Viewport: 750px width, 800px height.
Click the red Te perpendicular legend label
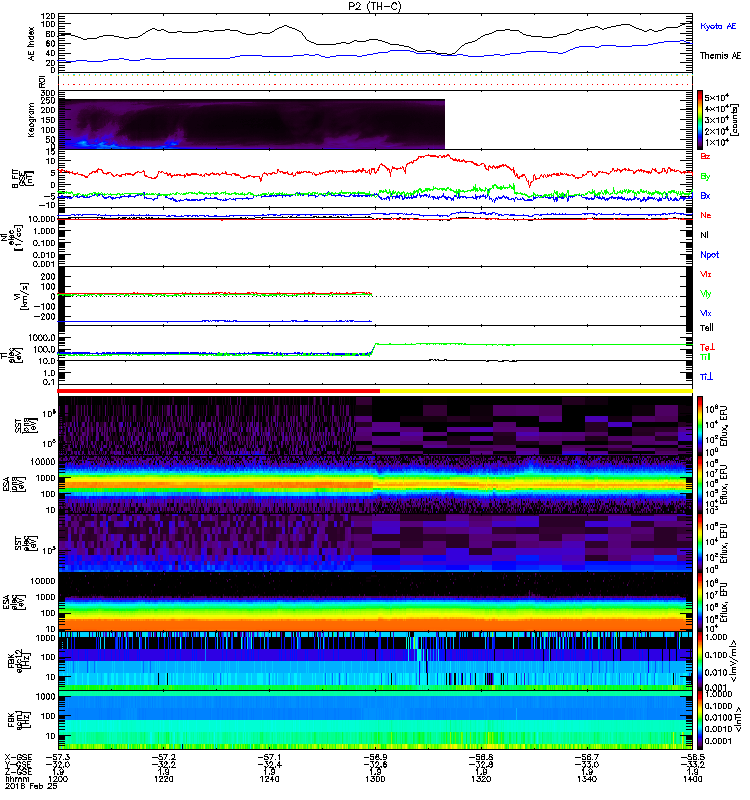(707, 347)
